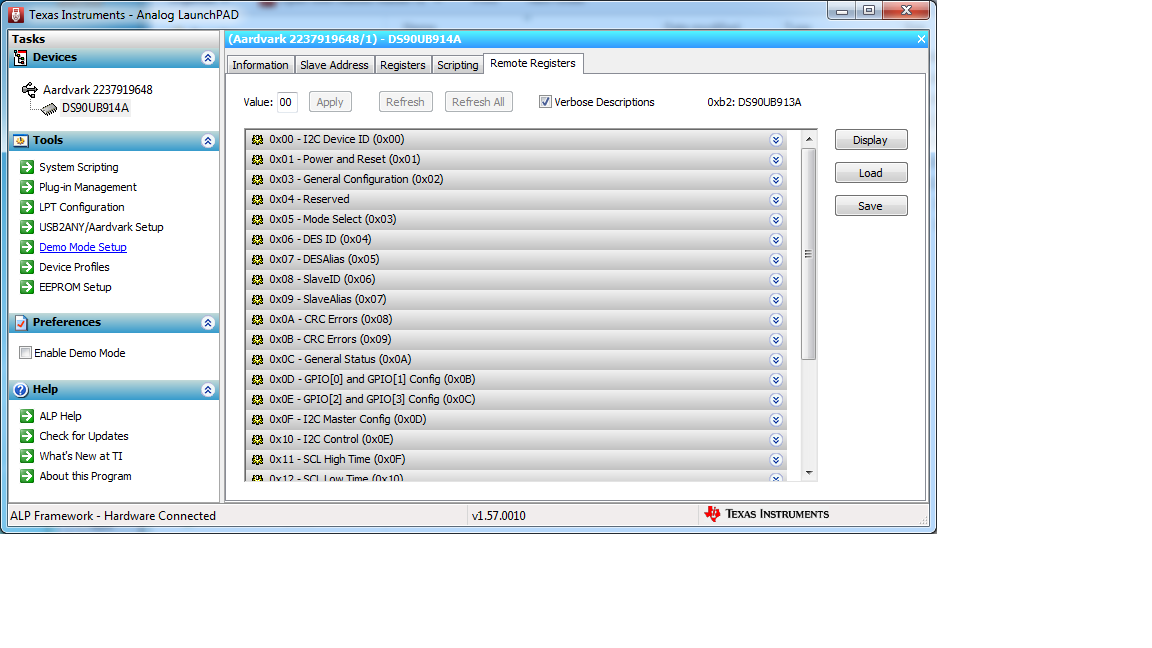Click the register list scroll-up arrow
The width and height of the screenshot is (1152, 648).
809,139
